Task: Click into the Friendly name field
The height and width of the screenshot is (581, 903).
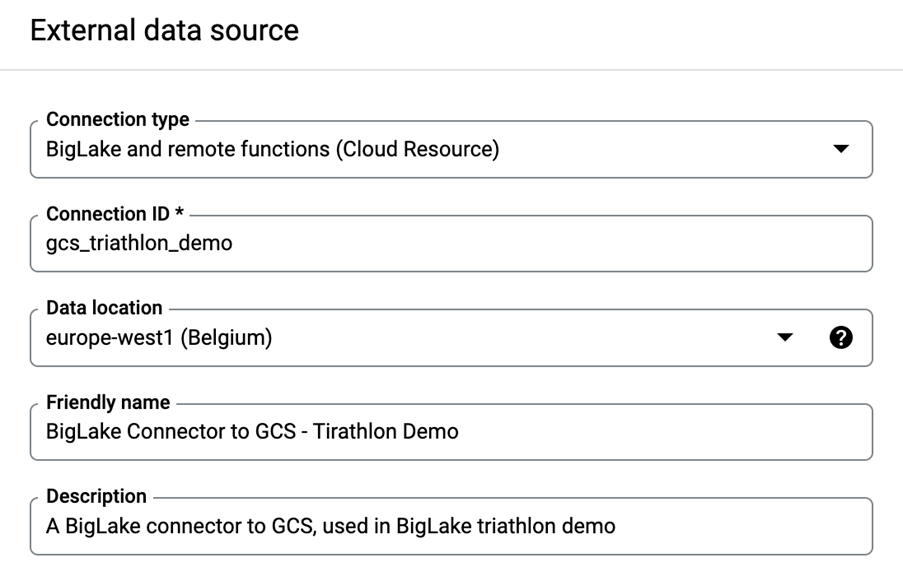Action: pyautogui.click(x=450, y=432)
